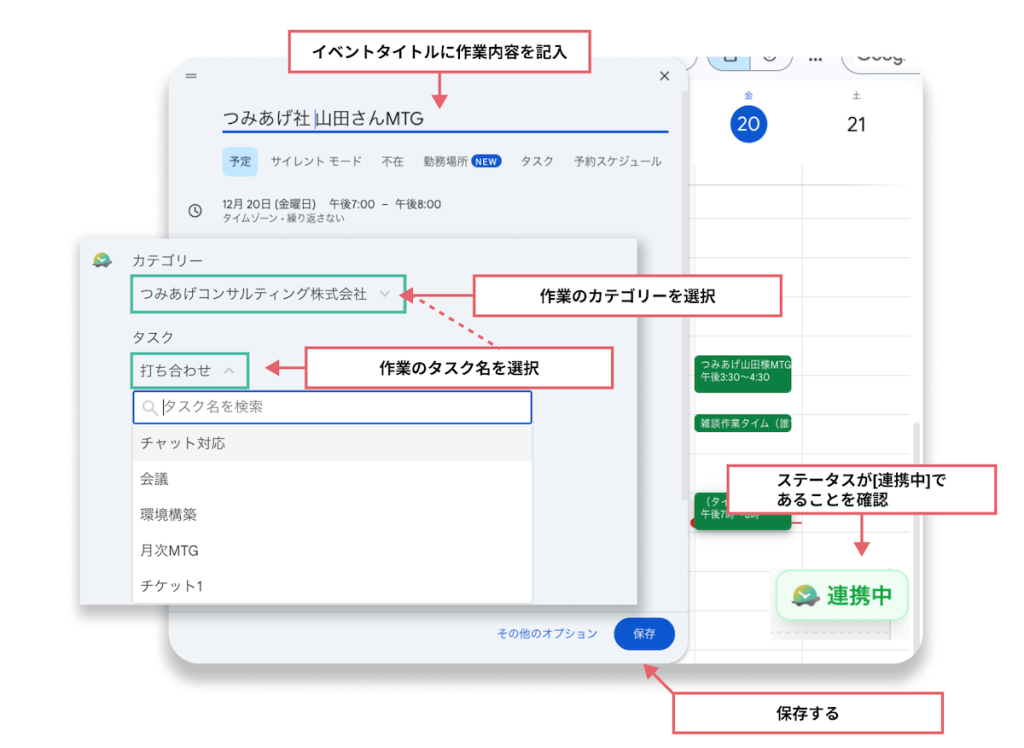
Task: Select the 予約スケジュール tab
Action: [x=617, y=161]
